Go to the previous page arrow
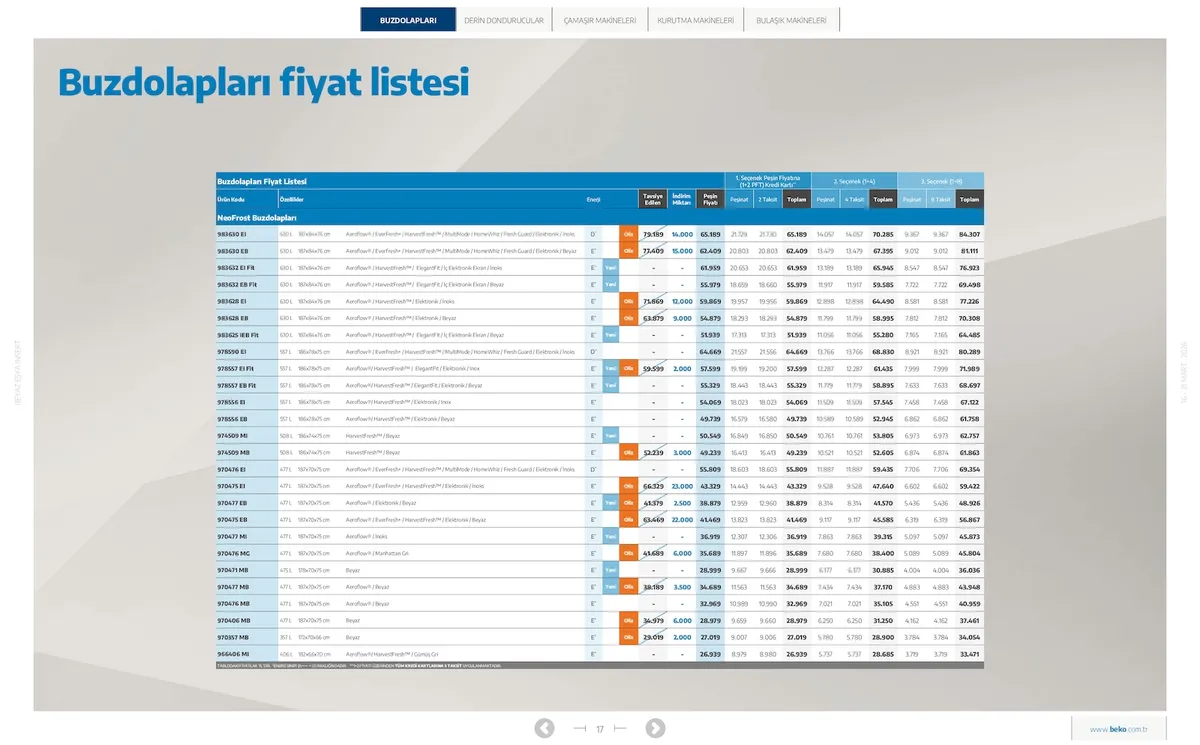 click(544, 728)
